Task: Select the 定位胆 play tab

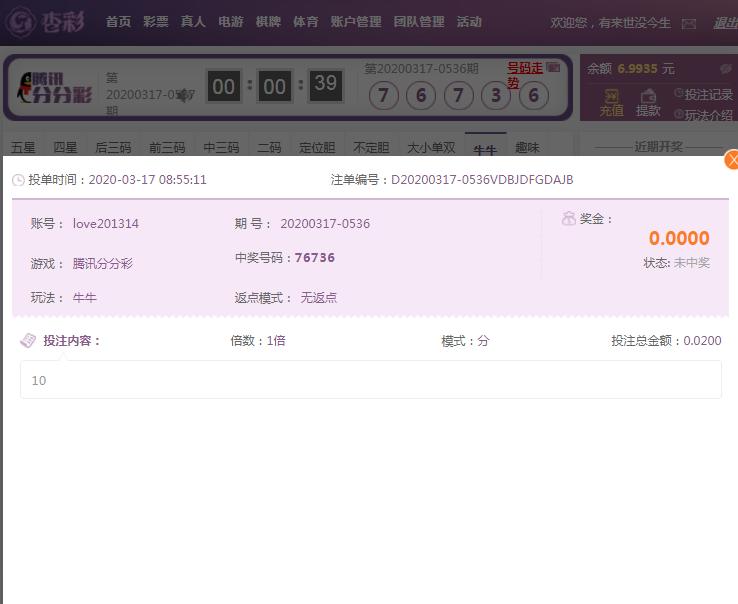Action: (x=317, y=147)
